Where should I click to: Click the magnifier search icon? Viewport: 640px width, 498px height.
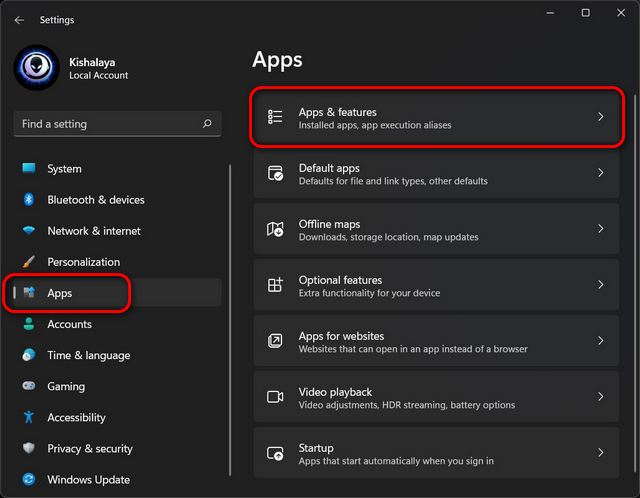pos(207,123)
